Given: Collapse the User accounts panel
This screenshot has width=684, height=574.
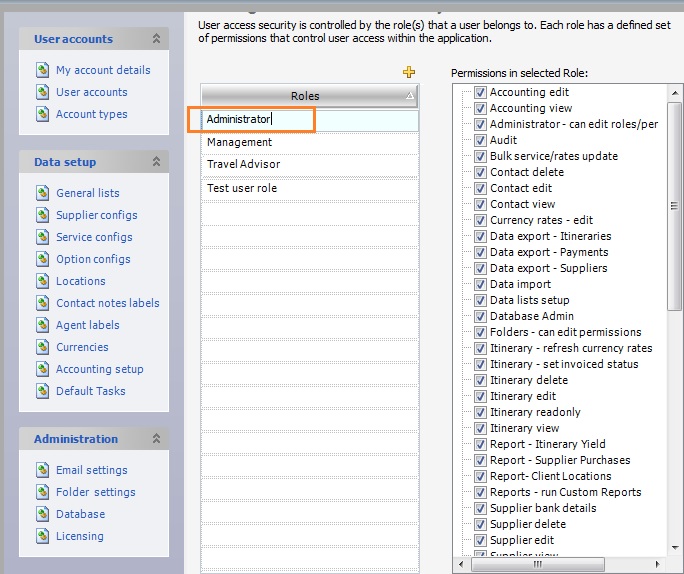Looking at the screenshot, I should pyautogui.click(x=156, y=39).
